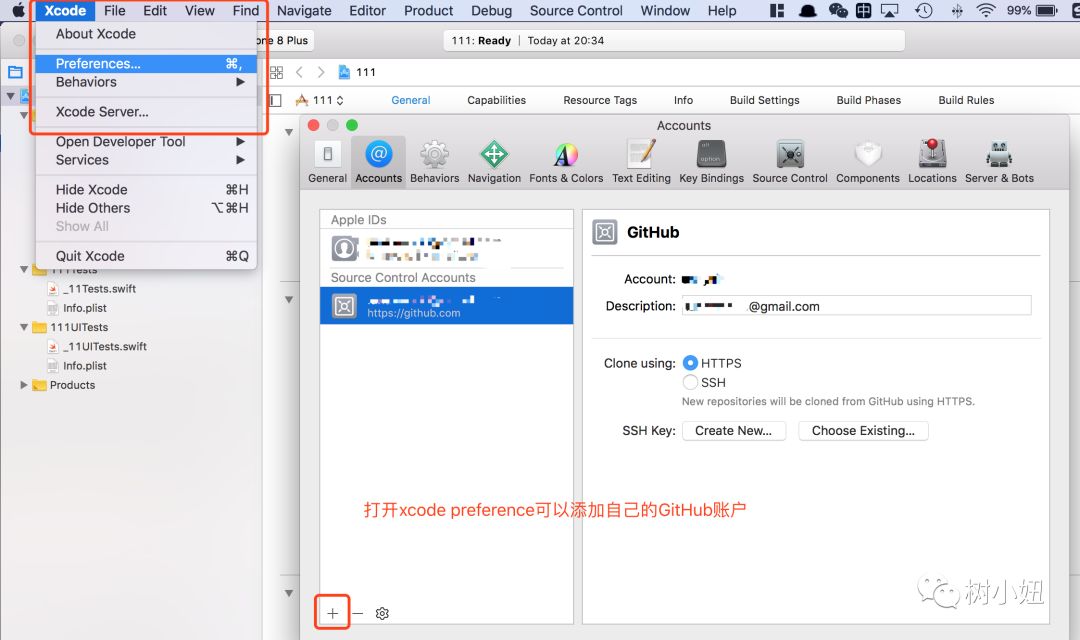Choose Hide Others menu item
Screen dimensions: 1080x640
[146, 207]
